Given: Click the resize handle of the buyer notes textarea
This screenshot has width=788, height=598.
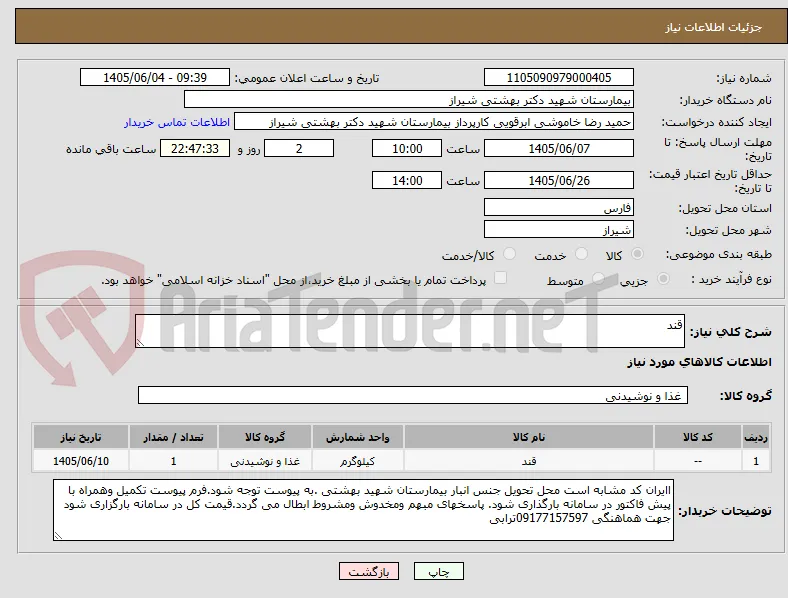Looking at the screenshot, I should coord(58,536).
